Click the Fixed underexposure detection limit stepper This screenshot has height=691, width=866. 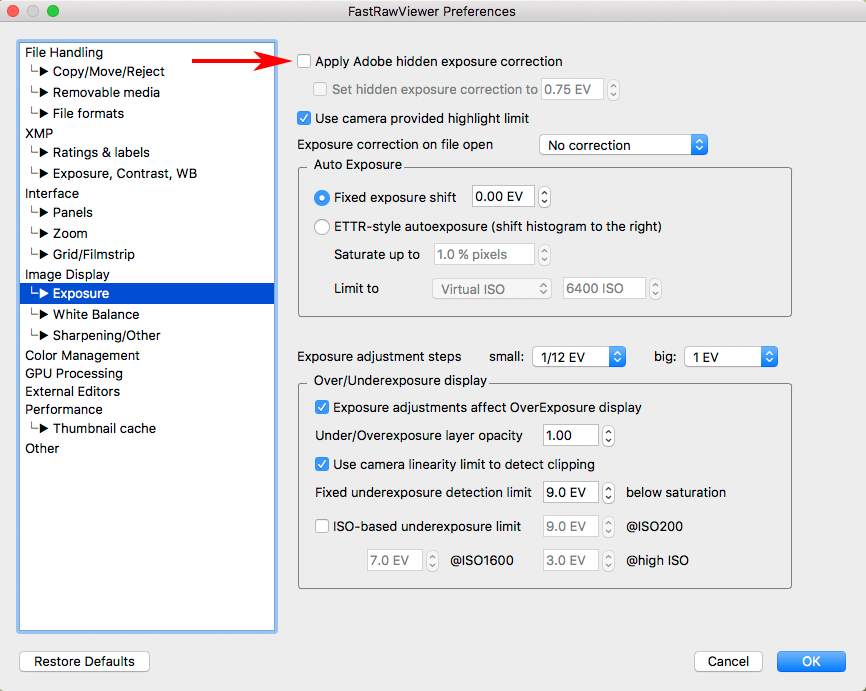point(609,492)
